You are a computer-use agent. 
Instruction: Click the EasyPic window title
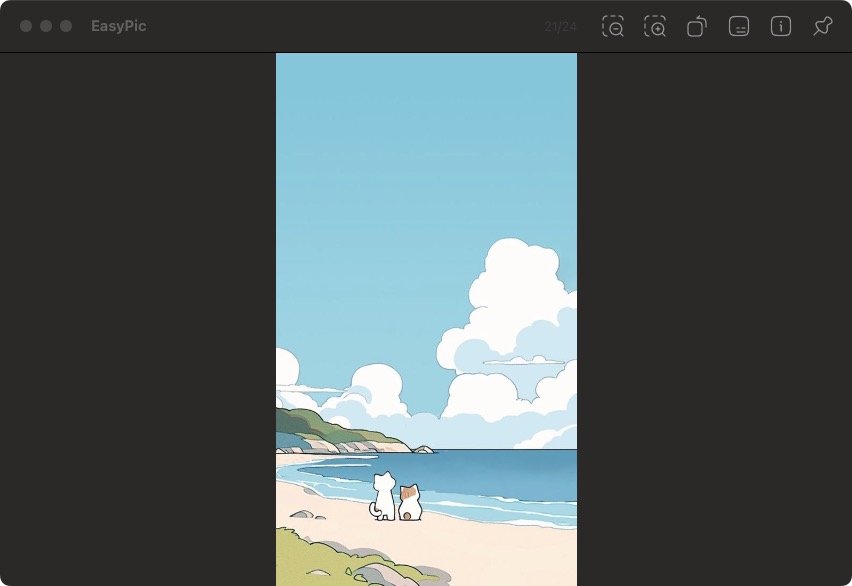click(x=118, y=26)
